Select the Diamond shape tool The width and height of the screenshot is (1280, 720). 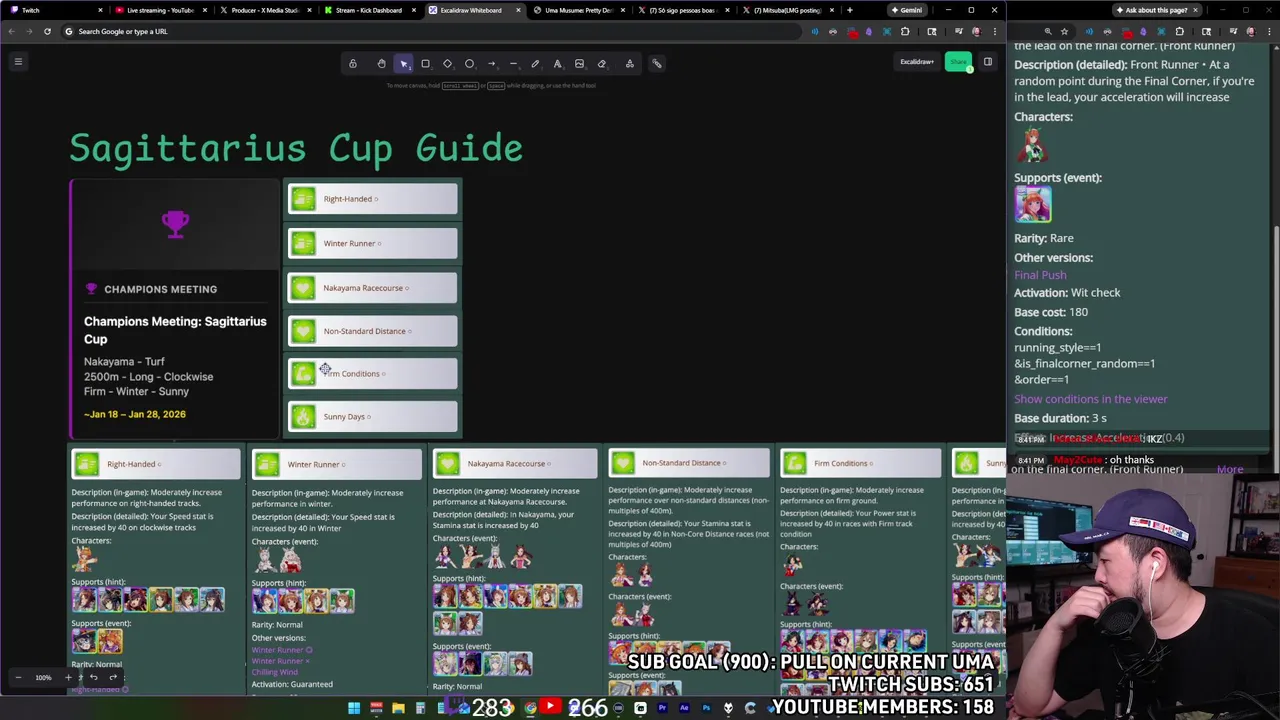(x=447, y=64)
